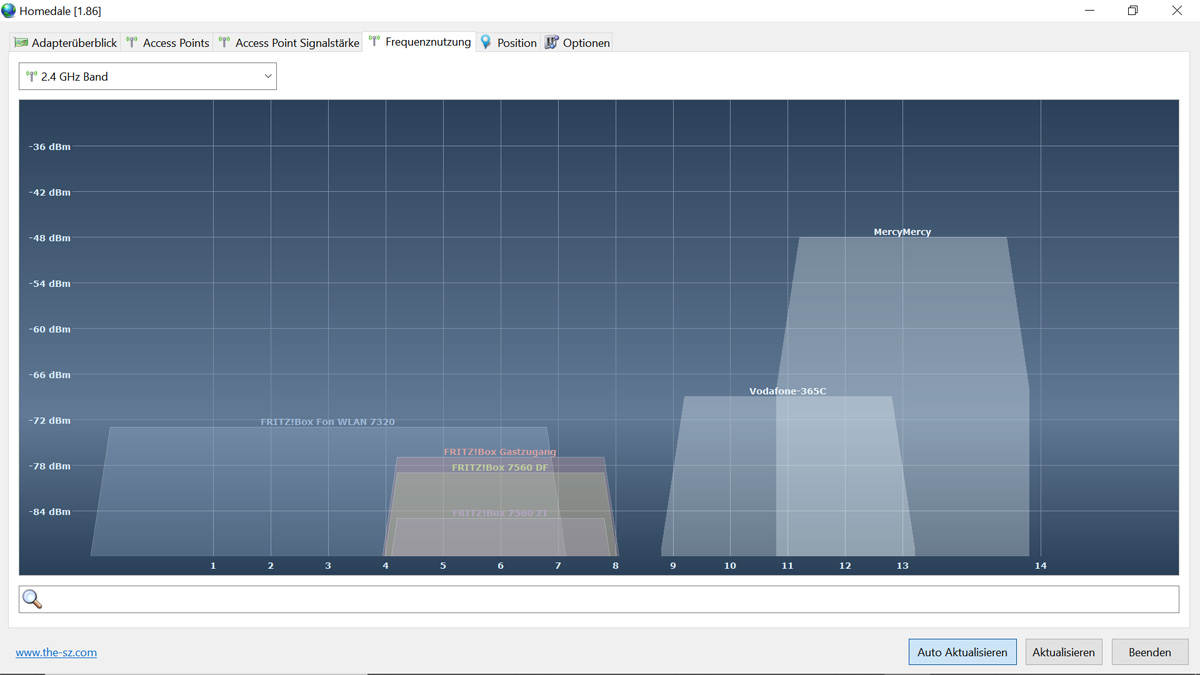Image resolution: width=1200 pixels, height=675 pixels.
Task: Select the FRITZ!Box Fon WLAN 7320 label
Action: tap(328, 422)
